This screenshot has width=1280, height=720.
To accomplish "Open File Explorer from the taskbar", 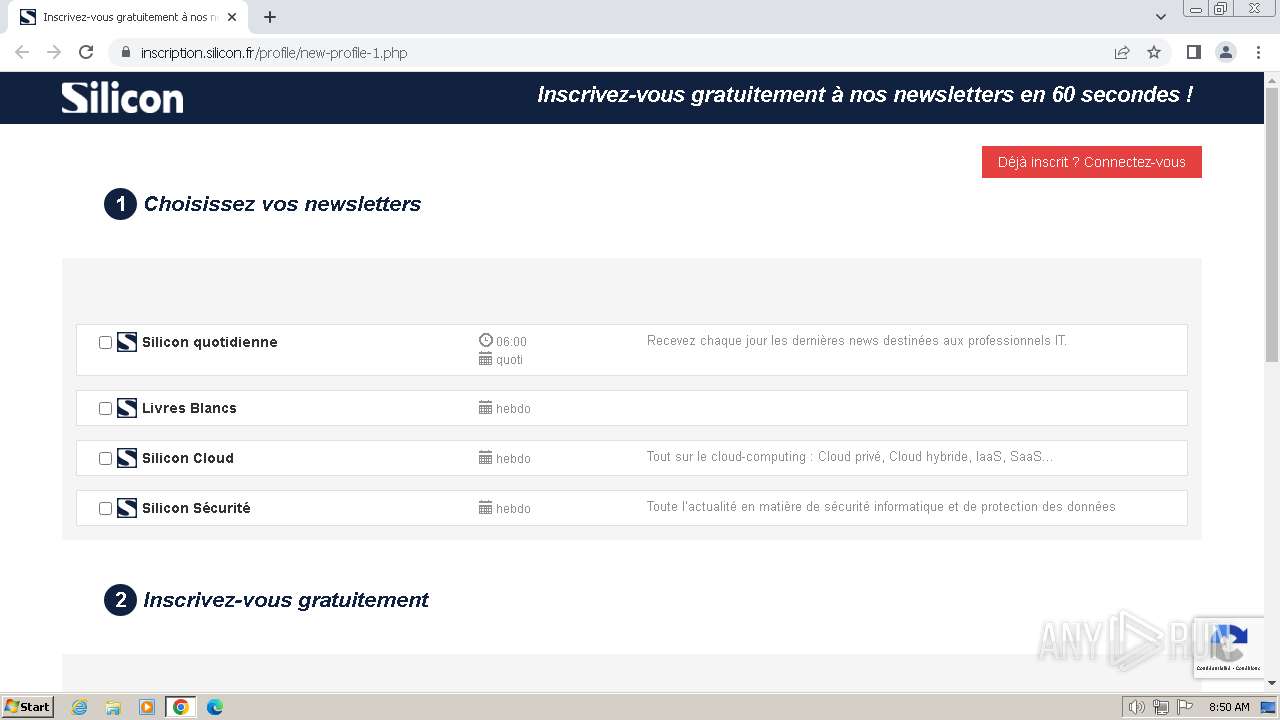I will click(x=113, y=707).
